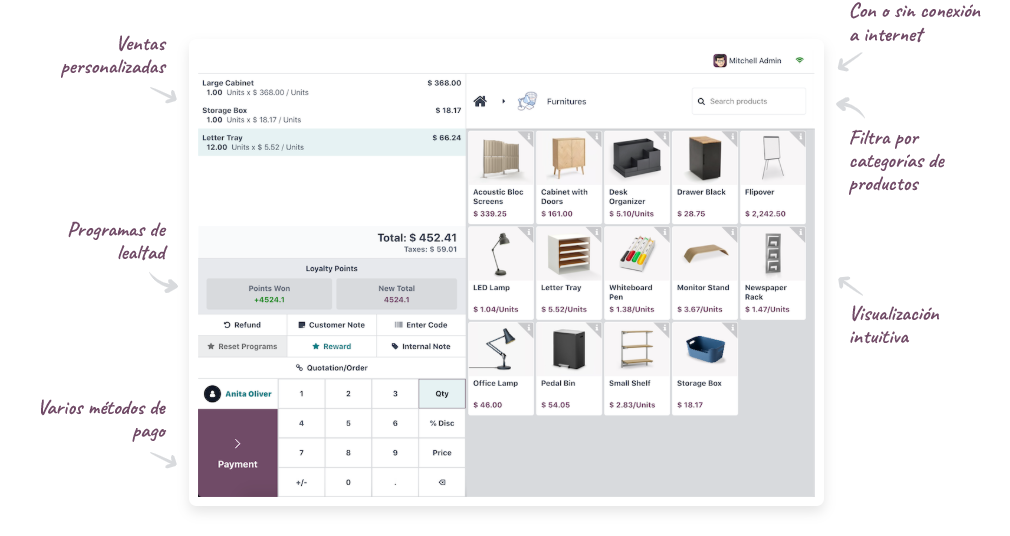Viewport: 1010px width, 536px height.
Task: Click the Mitchell Admin user avatar
Action: 719,61
